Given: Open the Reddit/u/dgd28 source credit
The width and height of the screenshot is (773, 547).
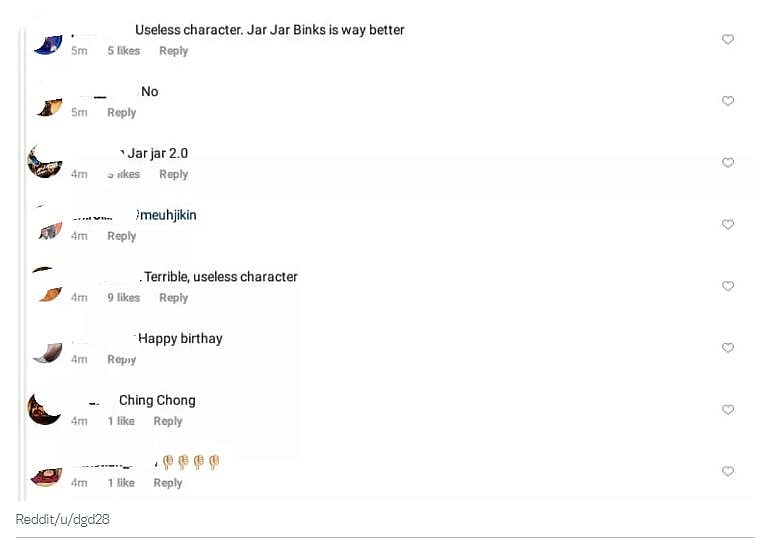Looking at the screenshot, I should point(62,520).
